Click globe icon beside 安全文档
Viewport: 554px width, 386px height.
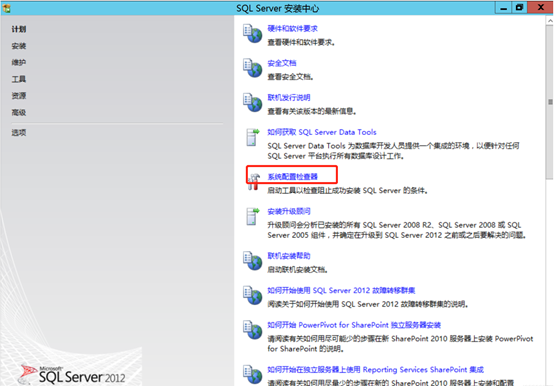252,68
